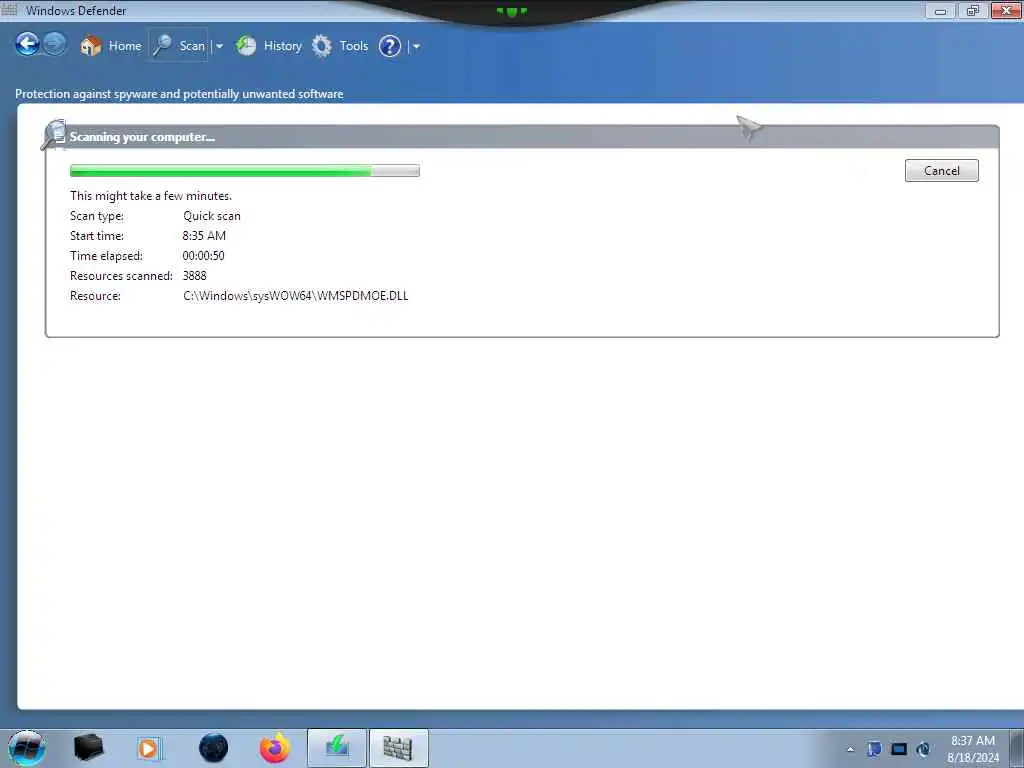Click the monitor icon in system tray
The width and height of the screenshot is (1024, 768).
click(x=899, y=749)
